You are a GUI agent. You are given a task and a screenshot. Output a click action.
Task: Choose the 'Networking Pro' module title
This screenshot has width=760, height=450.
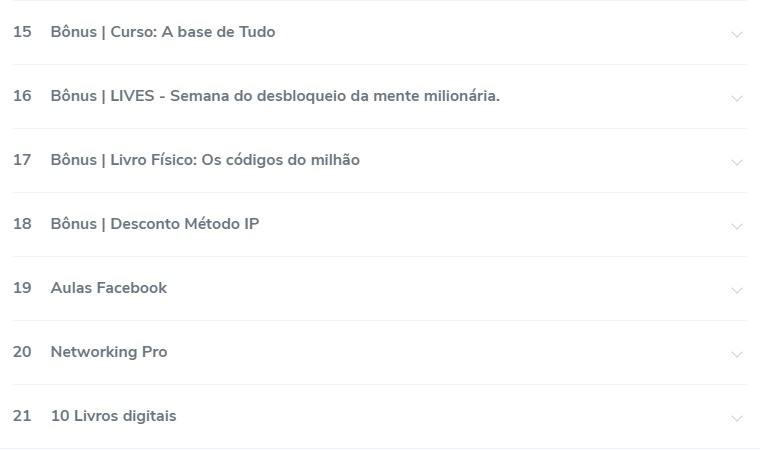[x=109, y=352]
